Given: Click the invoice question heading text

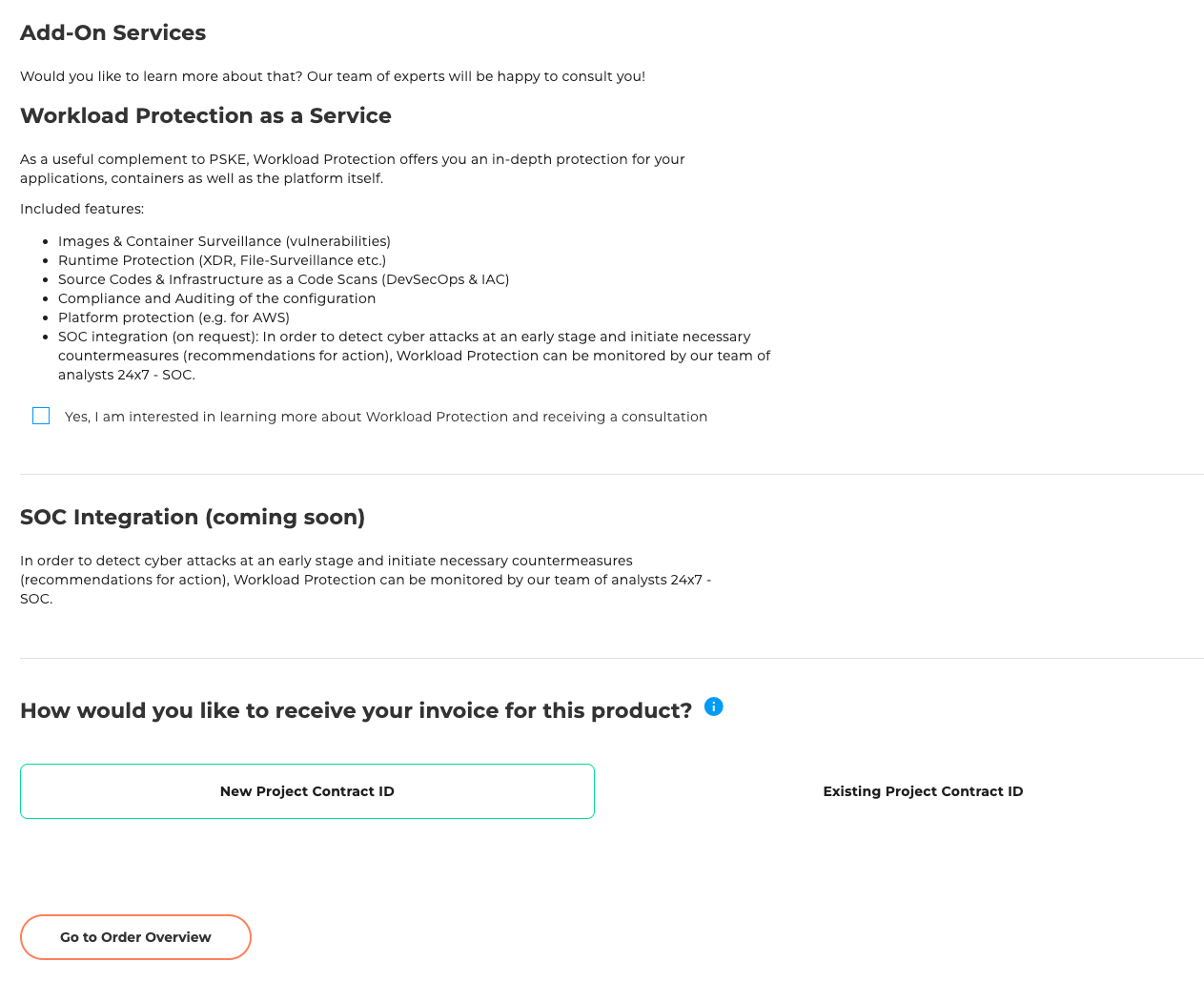Looking at the screenshot, I should pos(356,710).
